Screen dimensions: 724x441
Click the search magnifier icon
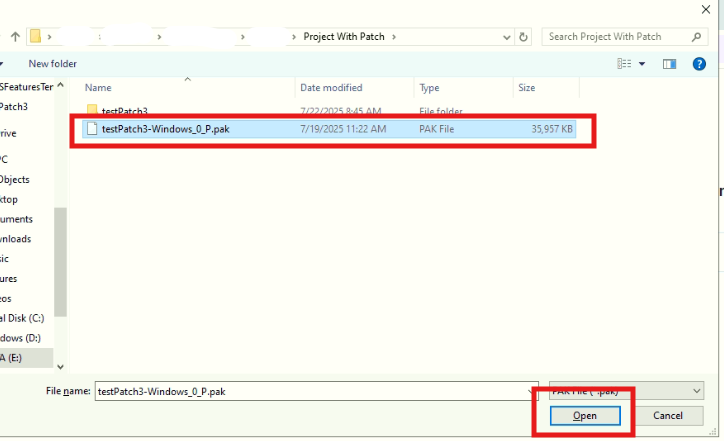[x=698, y=37]
